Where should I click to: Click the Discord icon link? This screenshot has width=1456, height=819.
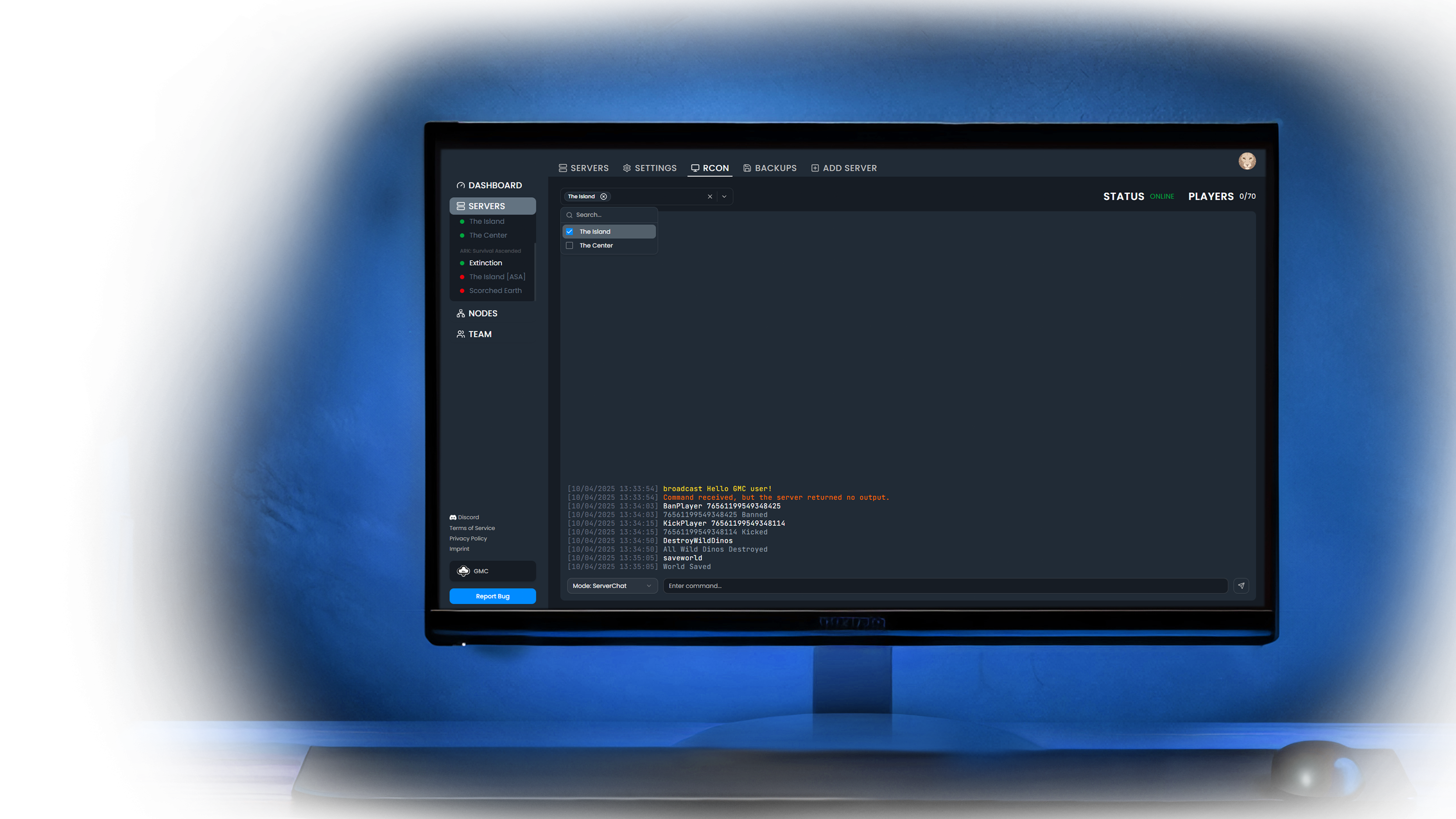coord(453,517)
